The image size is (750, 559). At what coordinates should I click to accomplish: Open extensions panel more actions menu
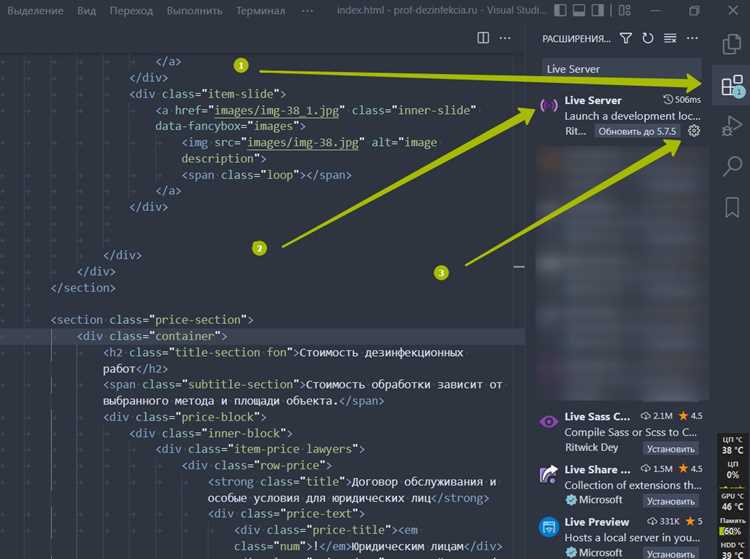[692, 38]
